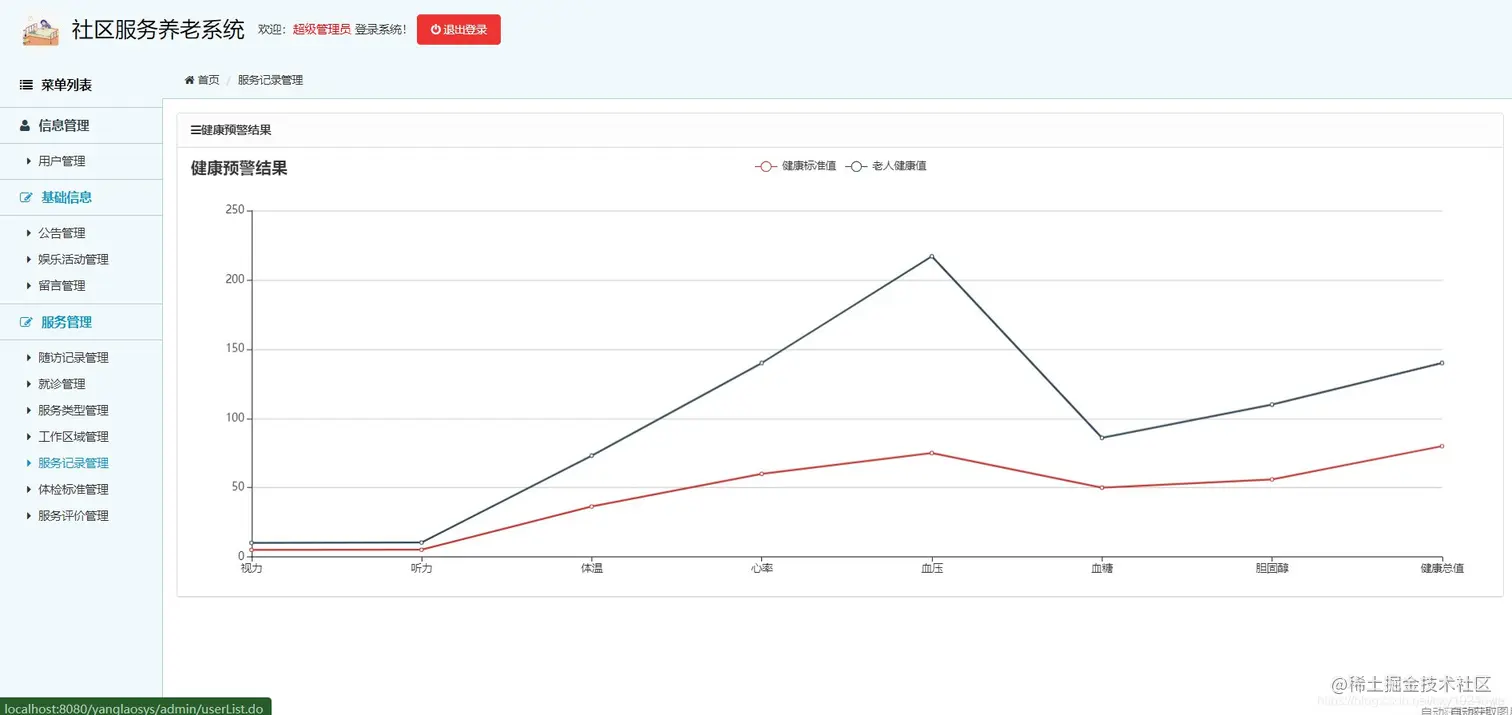Click the 首页 breadcrumb home link
Image resolution: width=1512 pixels, height=715 pixels.
202,80
